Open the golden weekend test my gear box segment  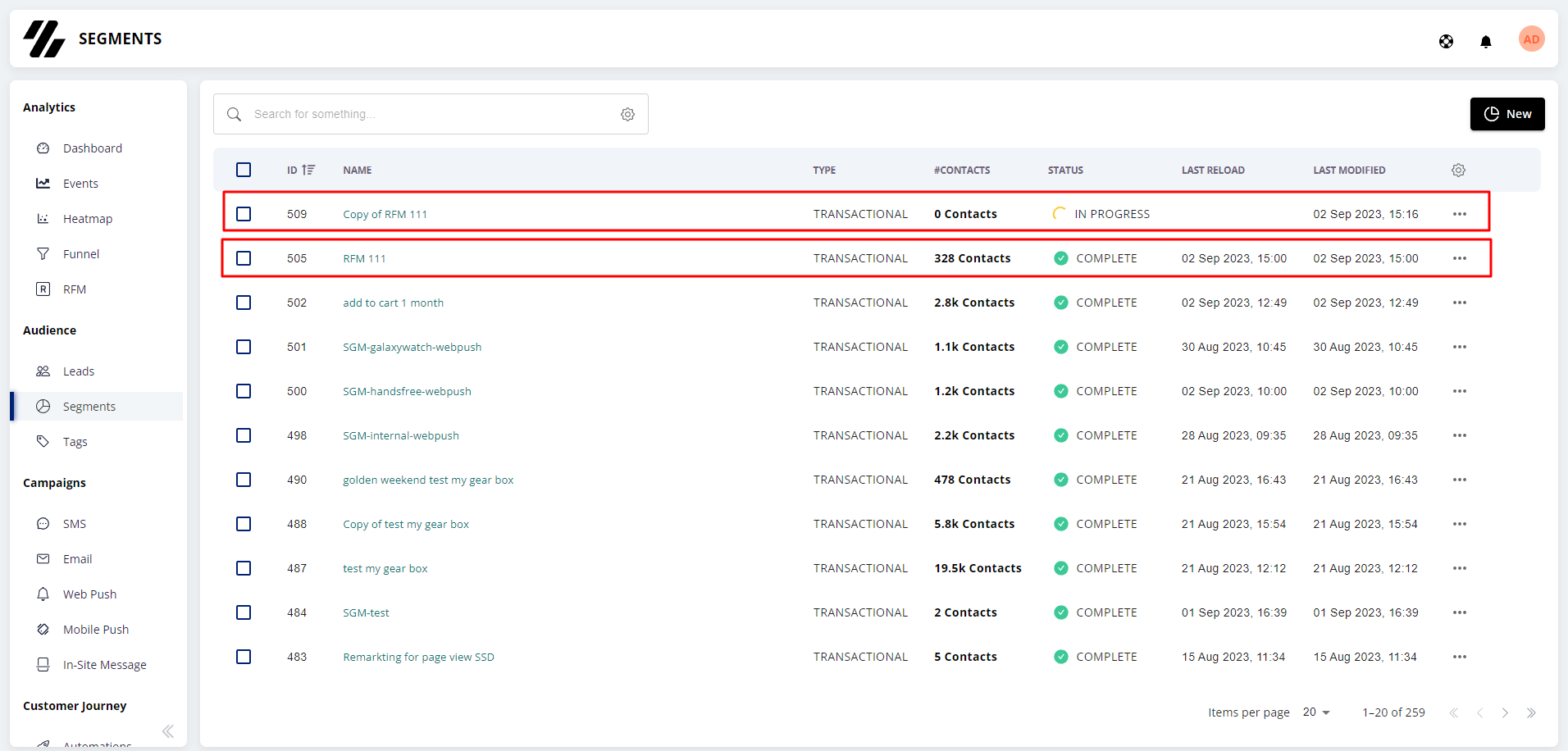(x=428, y=480)
